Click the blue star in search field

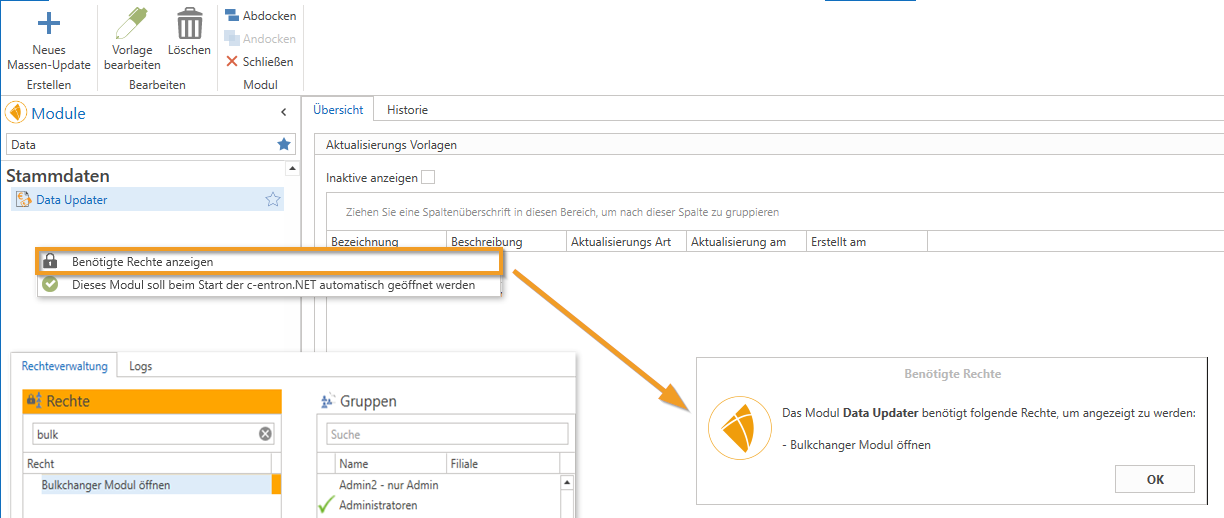284,144
